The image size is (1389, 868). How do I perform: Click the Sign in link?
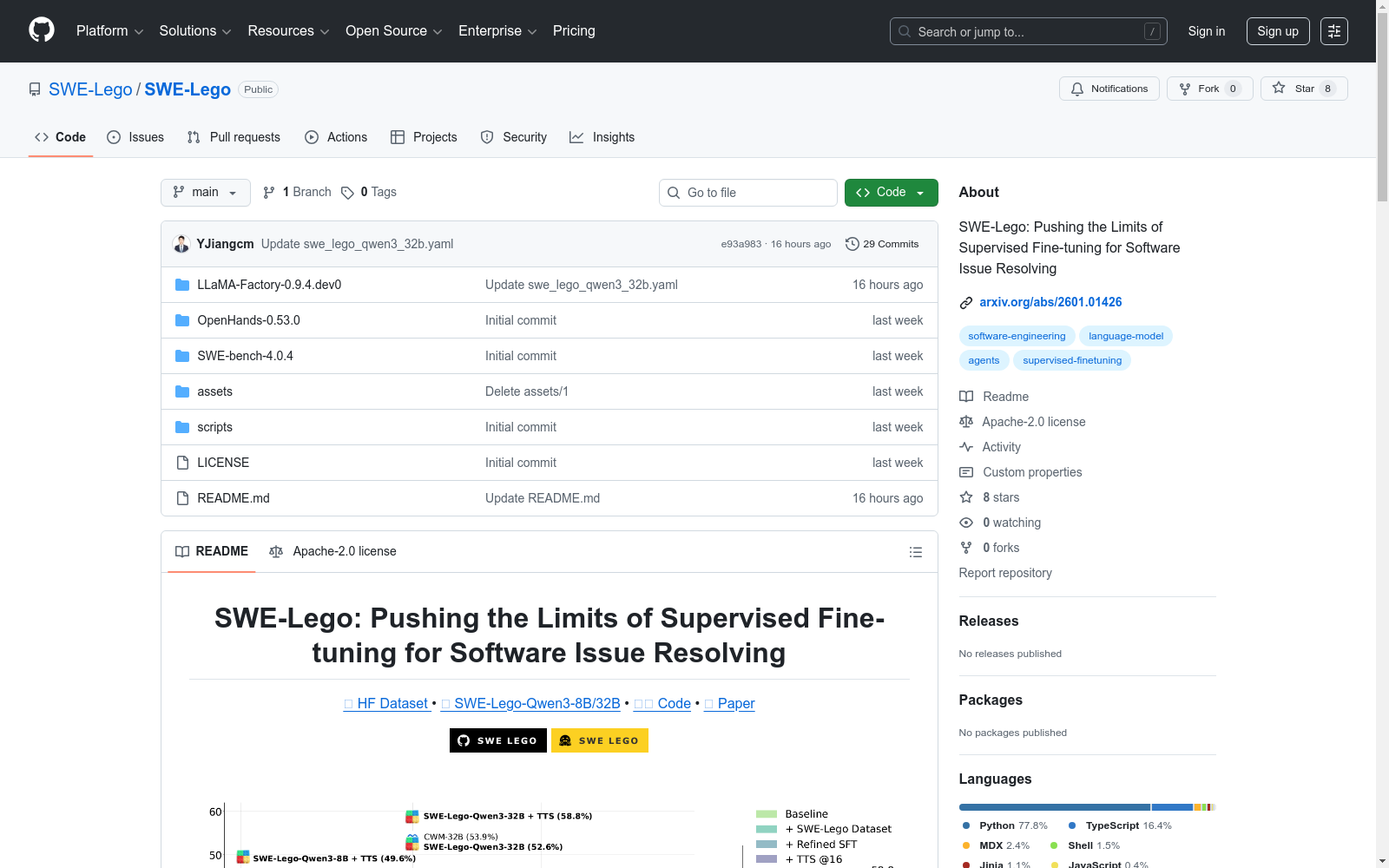pos(1207,31)
